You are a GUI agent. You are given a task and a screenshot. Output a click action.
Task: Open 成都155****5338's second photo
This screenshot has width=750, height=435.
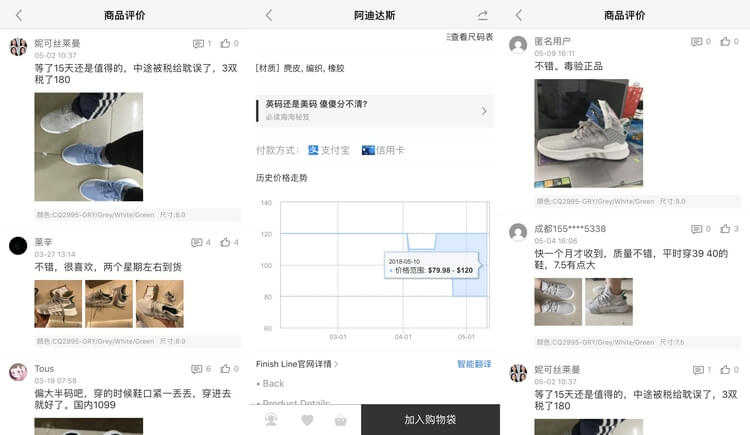click(609, 302)
